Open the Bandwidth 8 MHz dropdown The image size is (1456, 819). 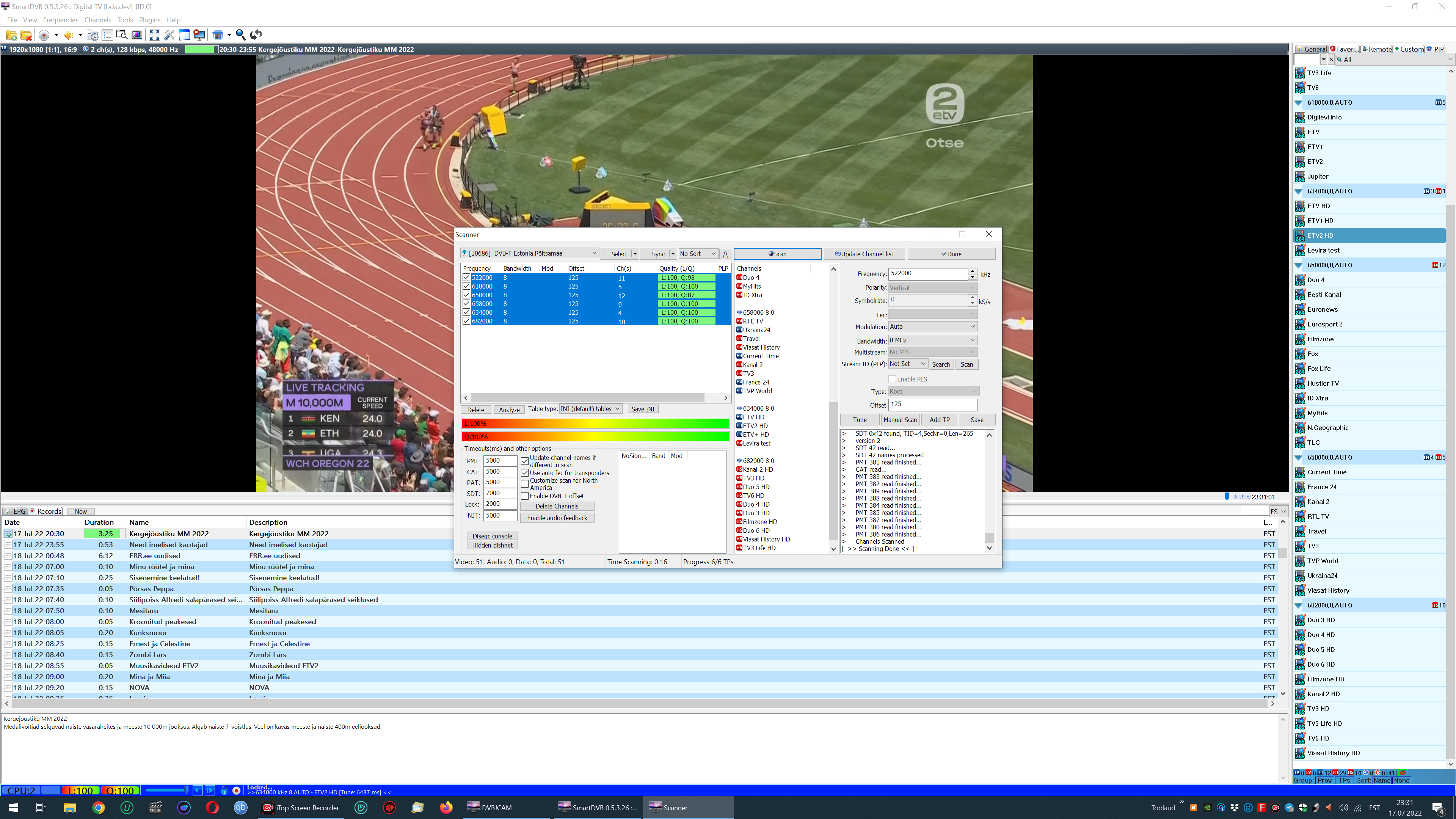pyautogui.click(x=933, y=340)
